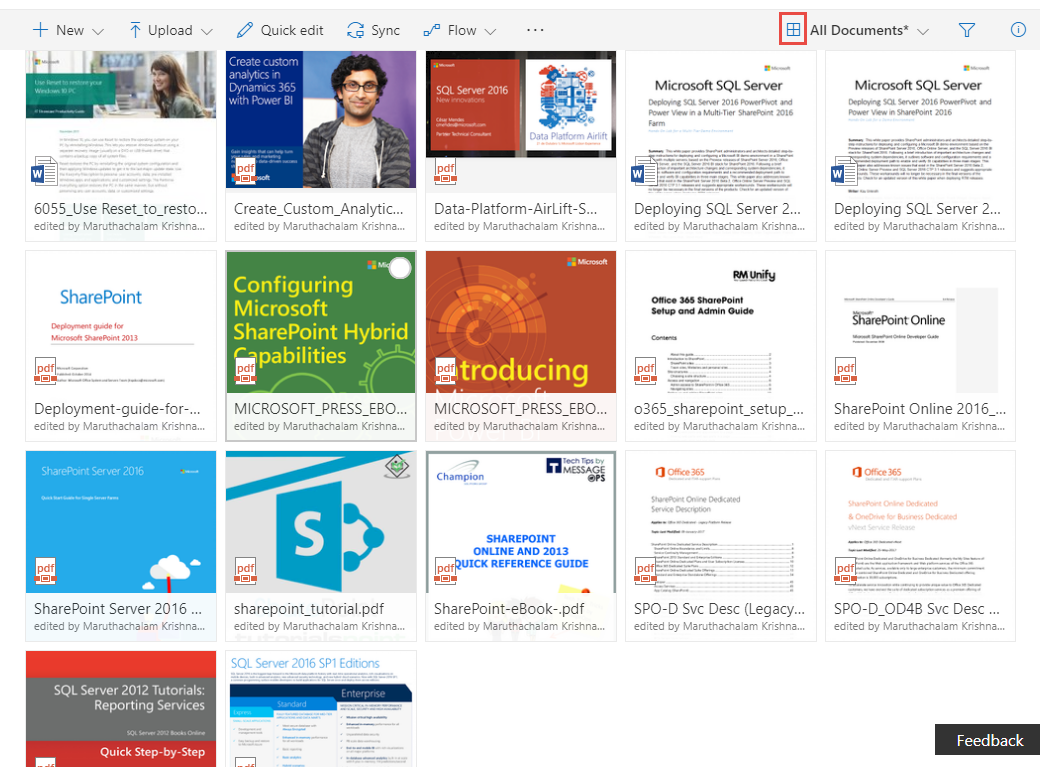Click pdf icon on o365_sharepoint_setup tile

point(645,371)
